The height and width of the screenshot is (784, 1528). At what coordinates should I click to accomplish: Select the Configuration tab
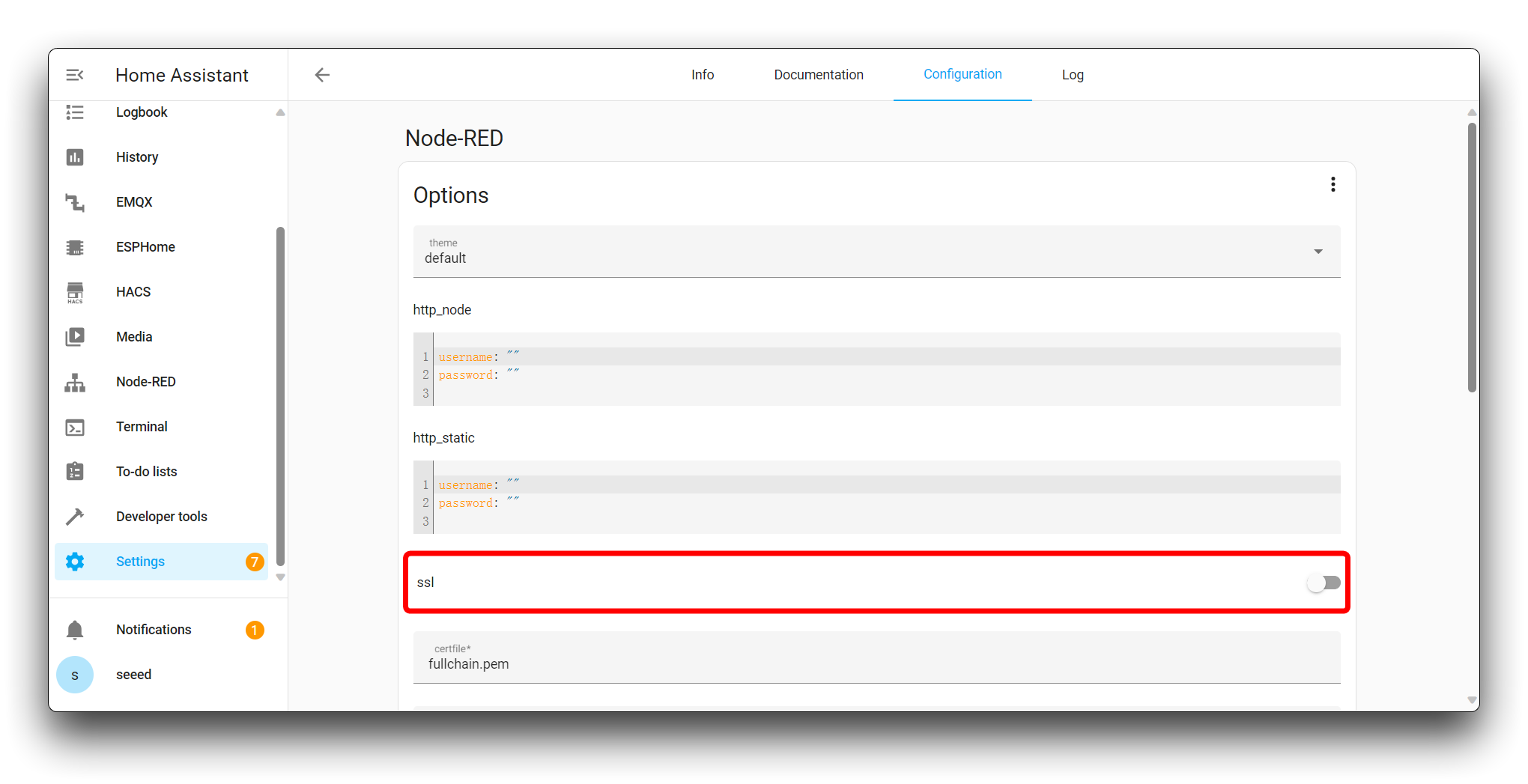point(962,75)
